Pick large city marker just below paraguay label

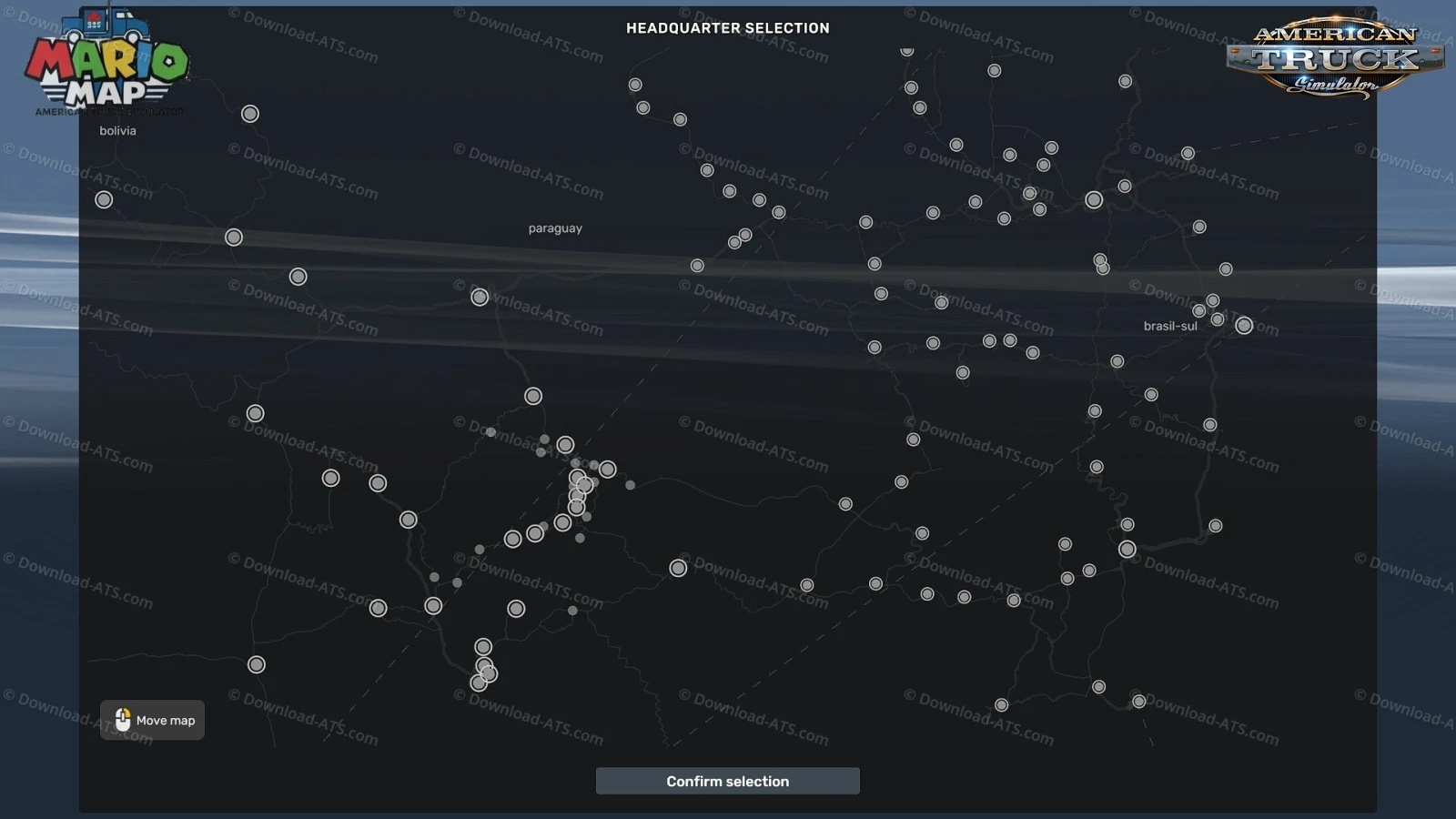[x=480, y=297]
